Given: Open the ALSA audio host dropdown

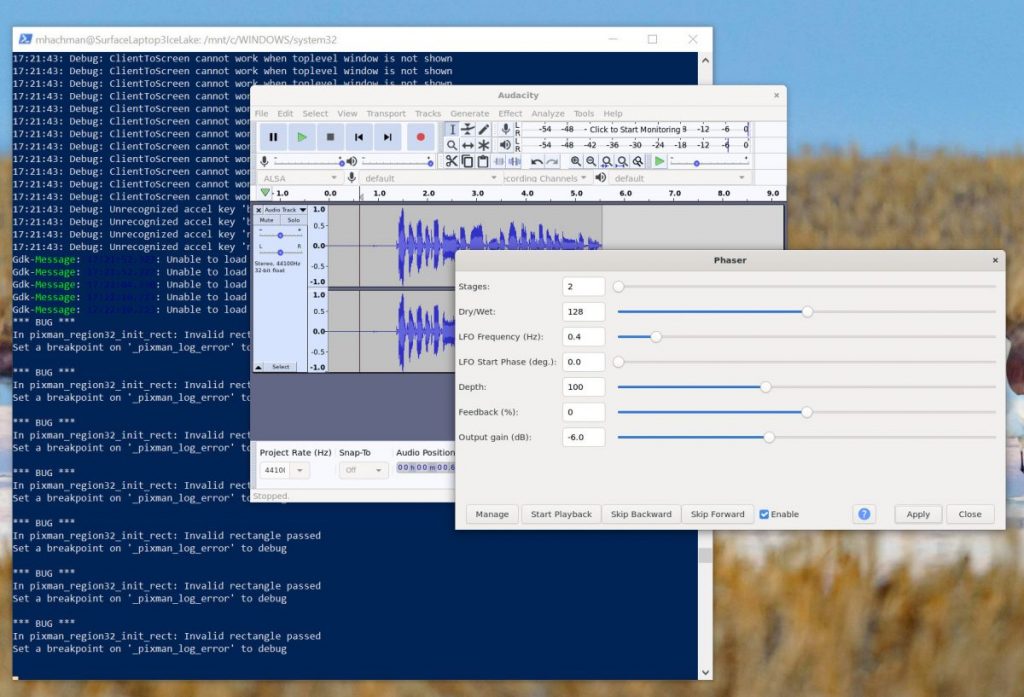Looking at the screenshot, I should (299, 178).
